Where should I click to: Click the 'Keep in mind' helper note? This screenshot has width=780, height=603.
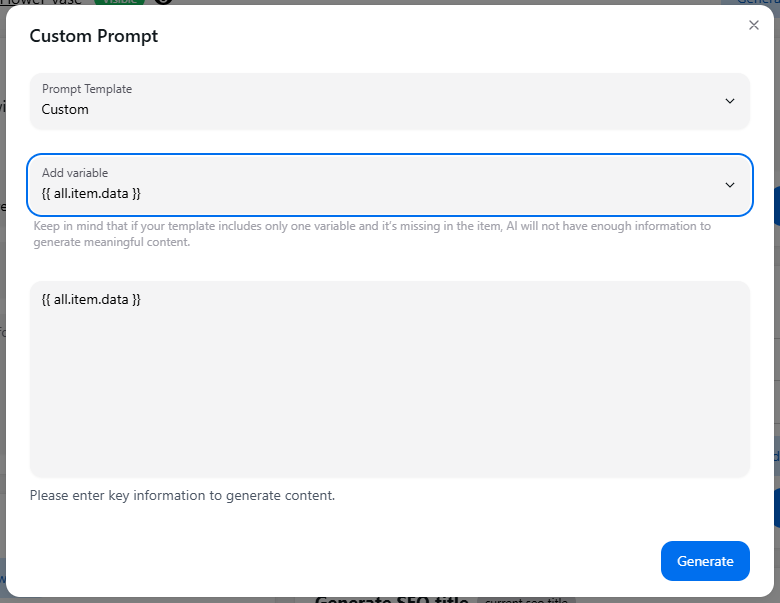point(372,234)
